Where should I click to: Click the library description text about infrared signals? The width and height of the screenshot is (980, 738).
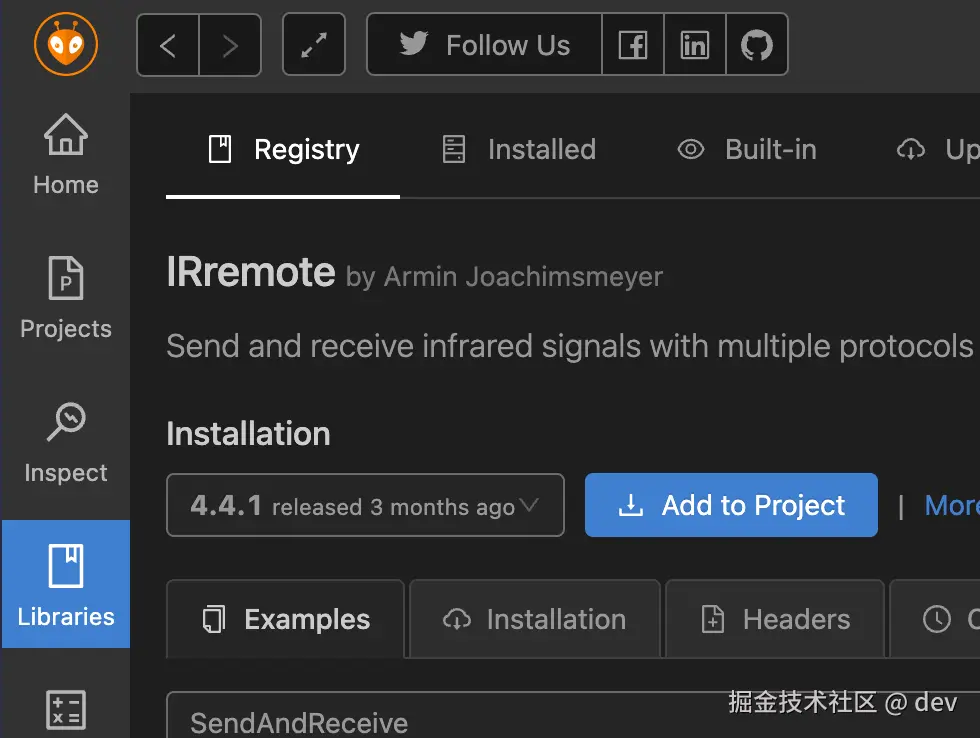tap(570, 346)
